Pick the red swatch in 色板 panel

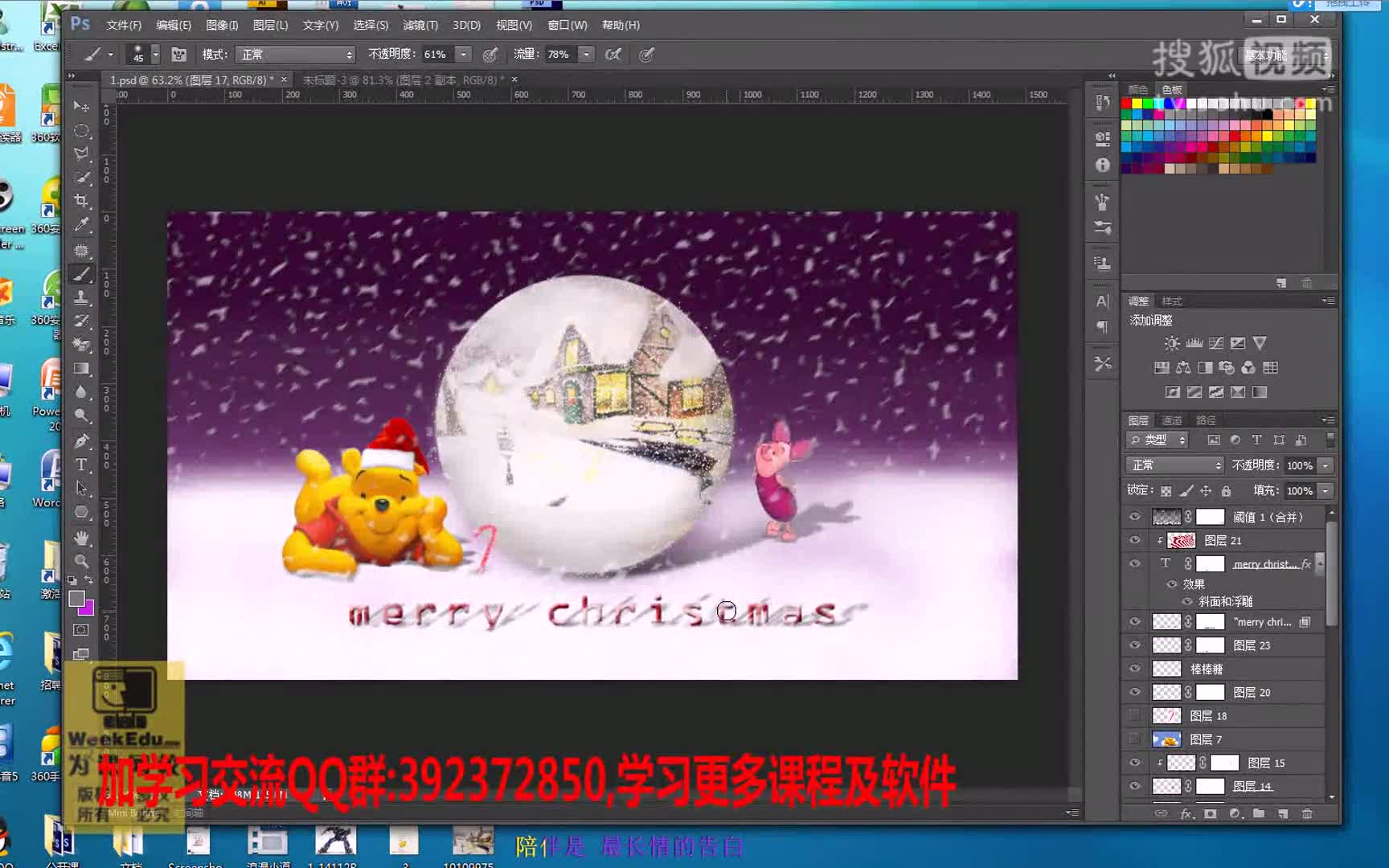click(x=1126, y=104)
